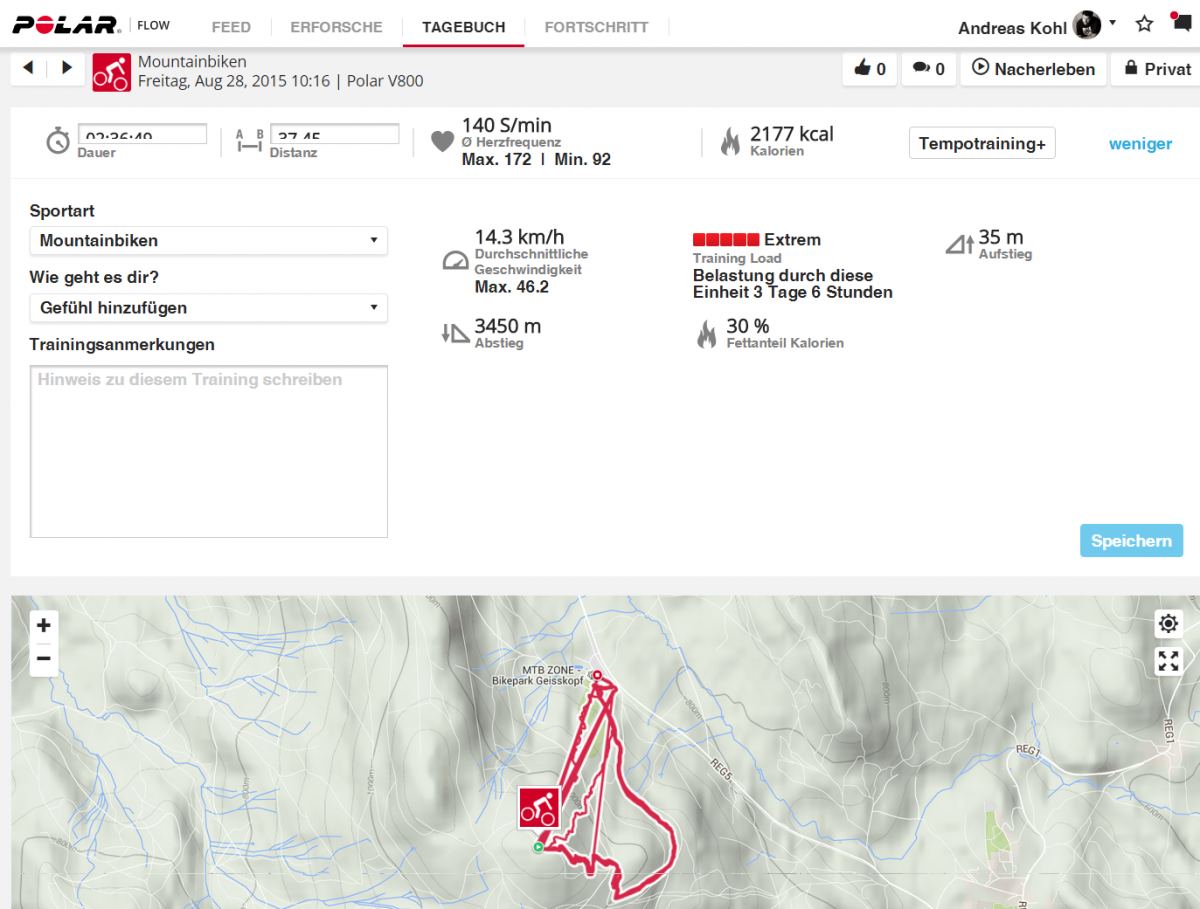
Task: Open the Andreas Kohl profile menu
Action: coord(1036,27)
